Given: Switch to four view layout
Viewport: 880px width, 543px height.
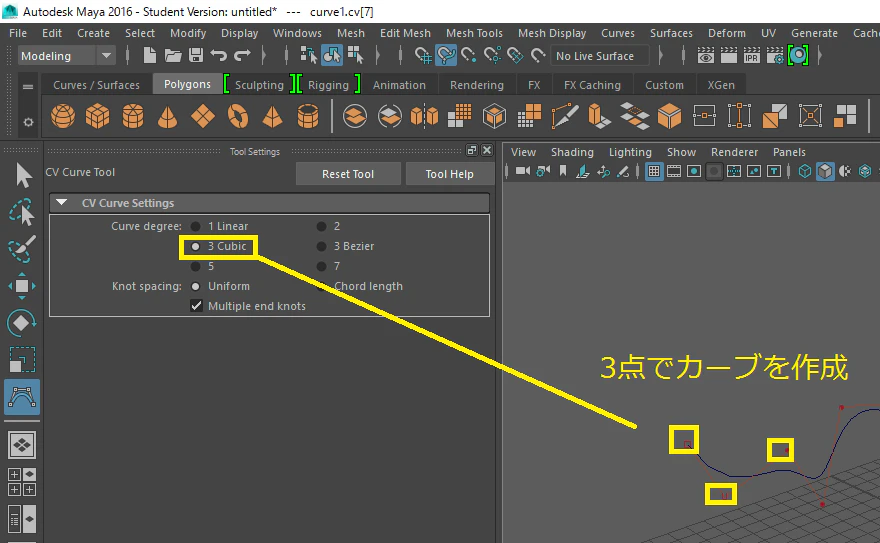Looking at the screenshot, I should pos(22,482).
